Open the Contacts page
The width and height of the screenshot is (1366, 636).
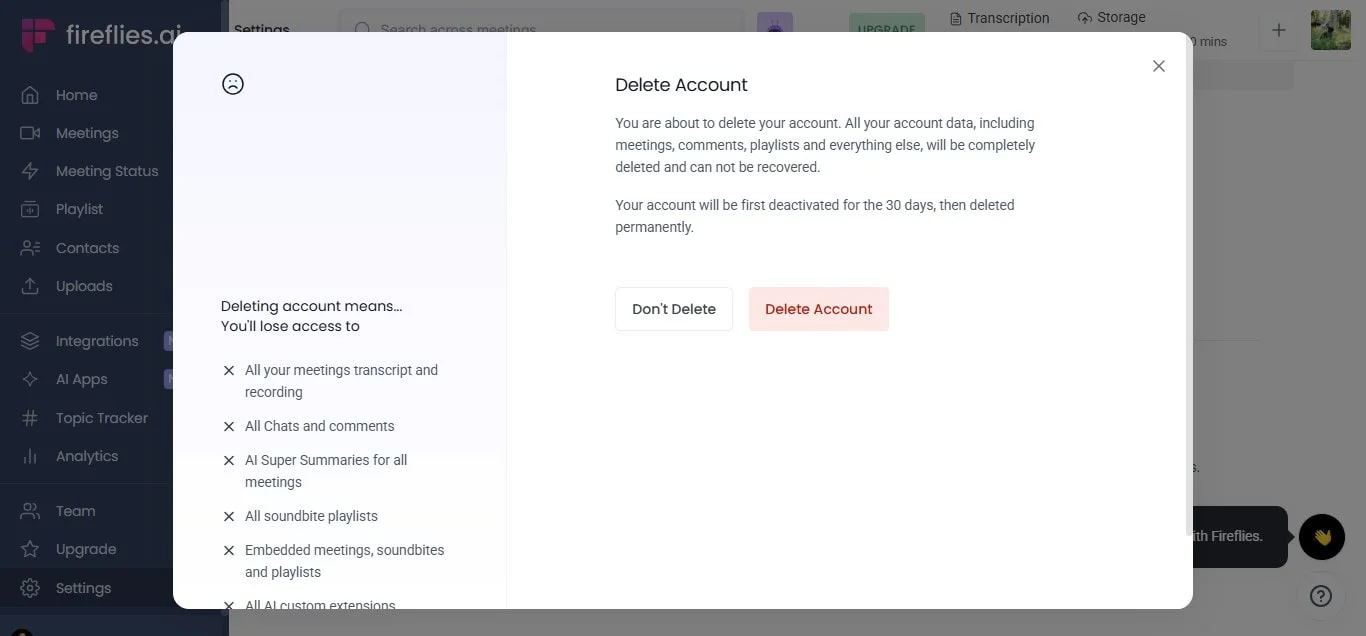coord(87,247)
